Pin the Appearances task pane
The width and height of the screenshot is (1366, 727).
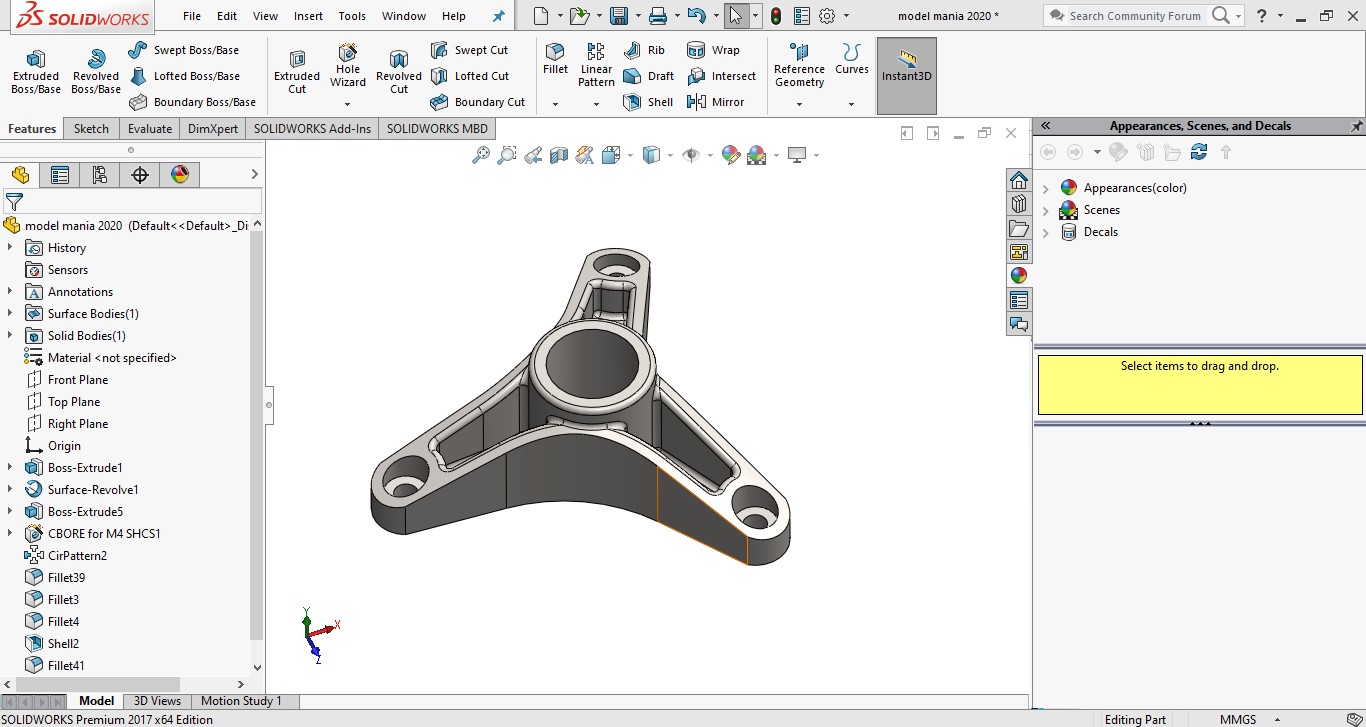1357,126
